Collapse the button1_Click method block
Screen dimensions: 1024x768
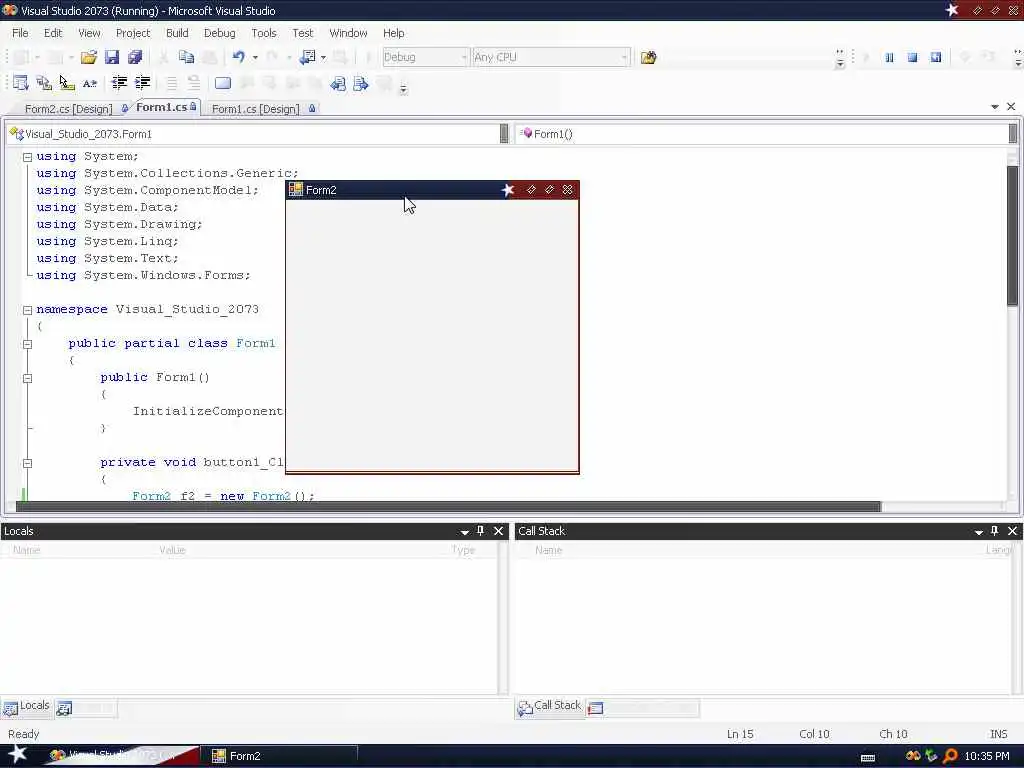[x=27, y=463]
